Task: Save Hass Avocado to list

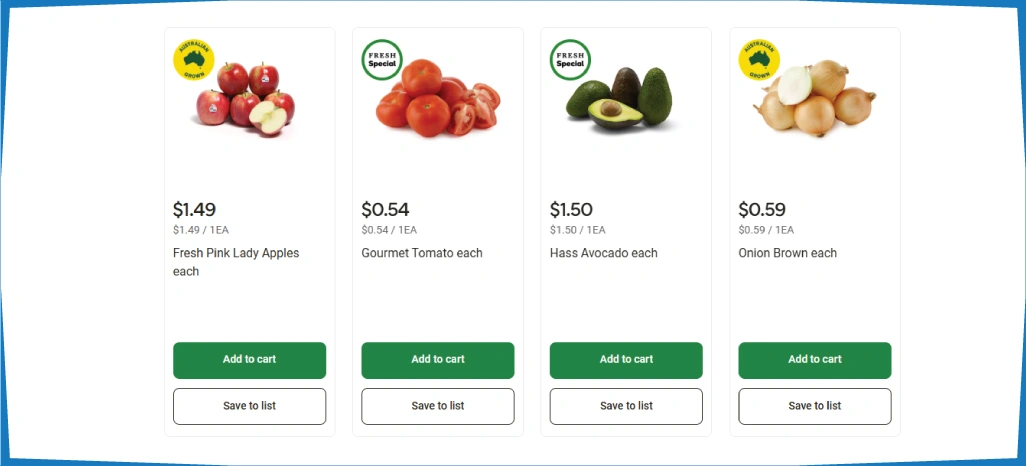Action: click(626, 406)
